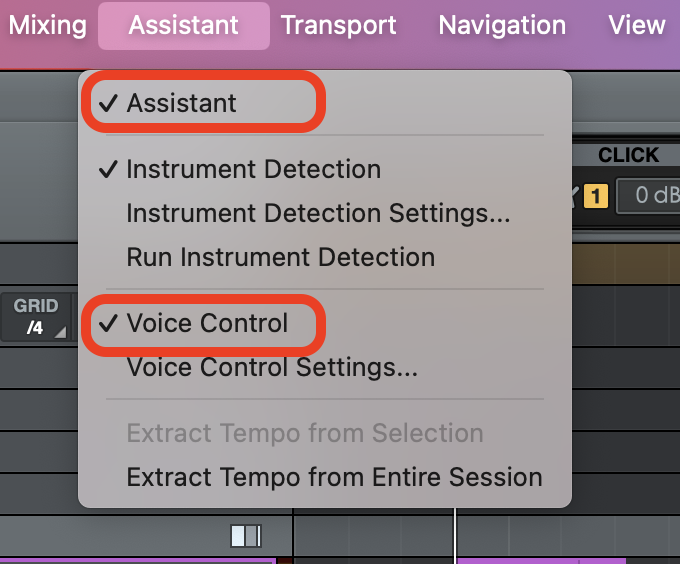The width and height of the screenshot is (680, 564).
Task: Open the GRID /4 dropdown
Action: (35, 317)
